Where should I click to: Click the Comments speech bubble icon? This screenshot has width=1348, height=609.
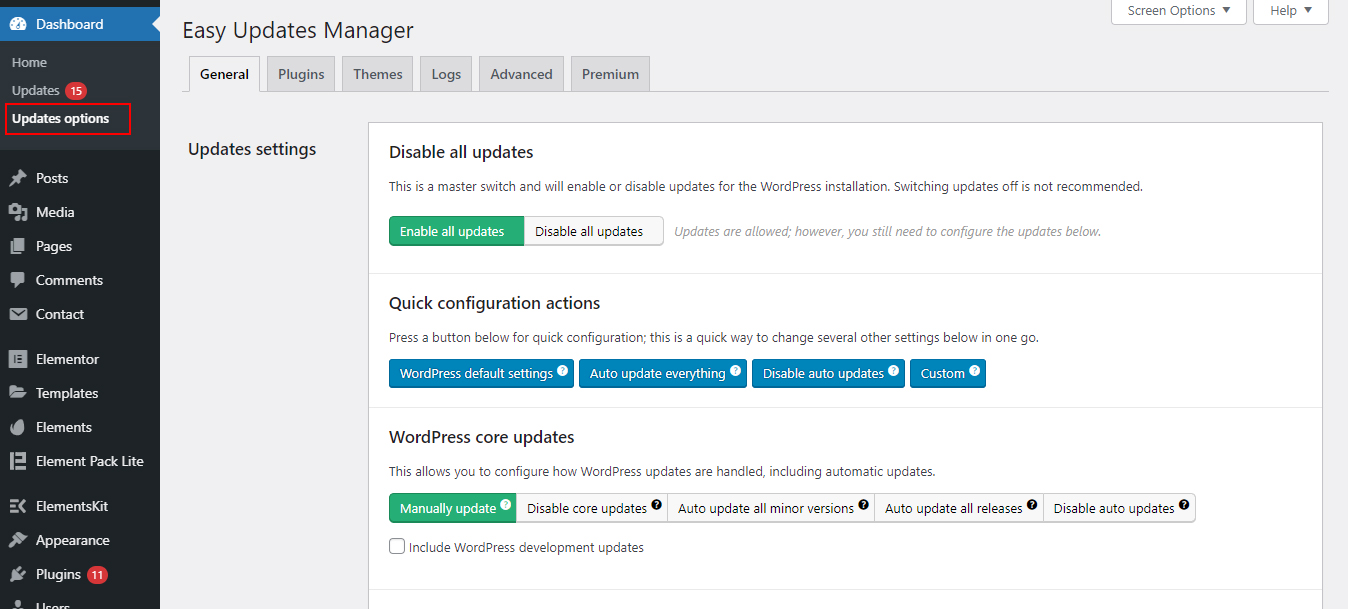click(18, 280)
